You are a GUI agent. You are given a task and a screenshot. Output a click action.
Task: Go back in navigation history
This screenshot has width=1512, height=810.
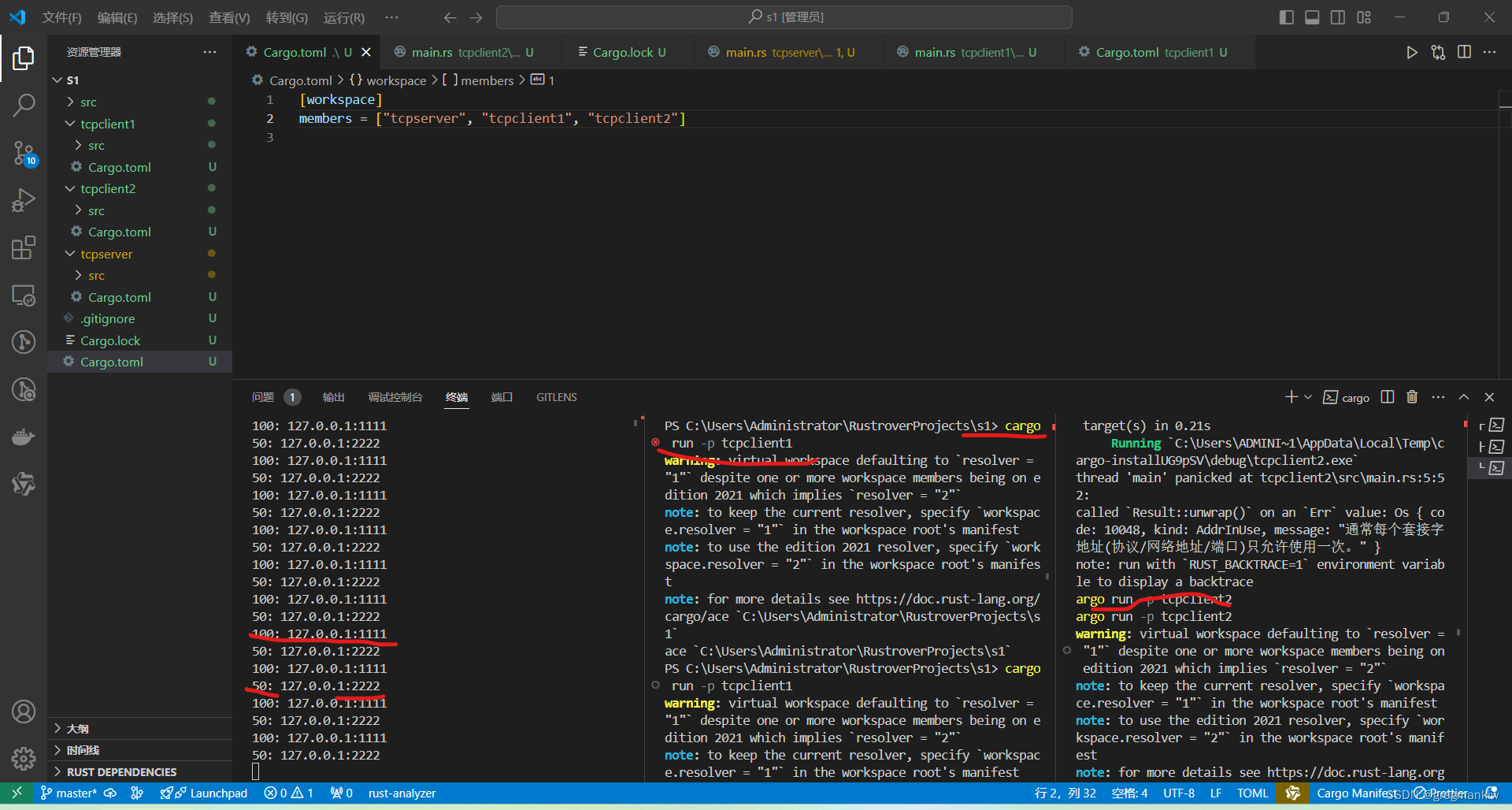click(x=450, y=17)
